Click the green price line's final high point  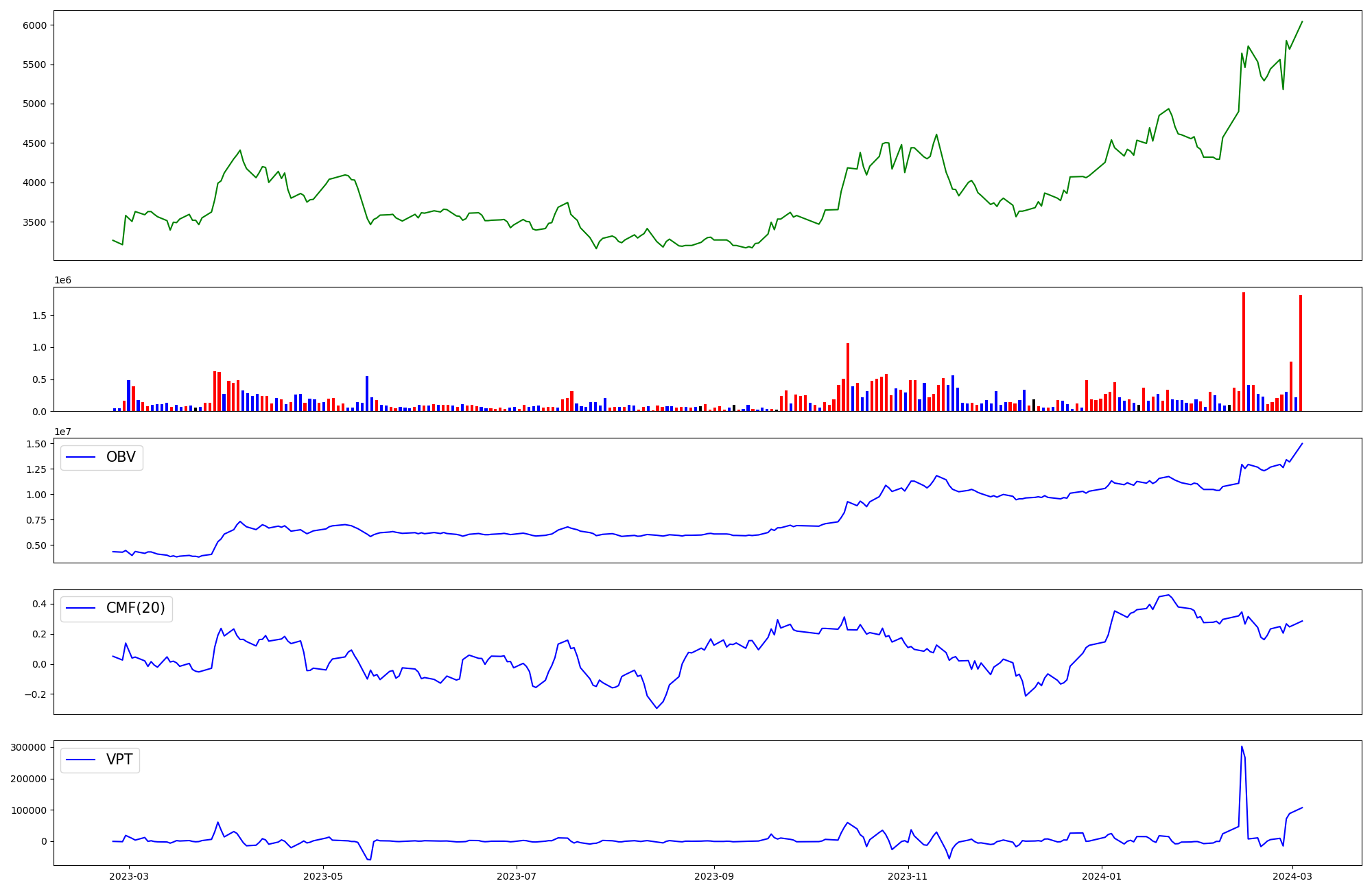(1302, 21)
